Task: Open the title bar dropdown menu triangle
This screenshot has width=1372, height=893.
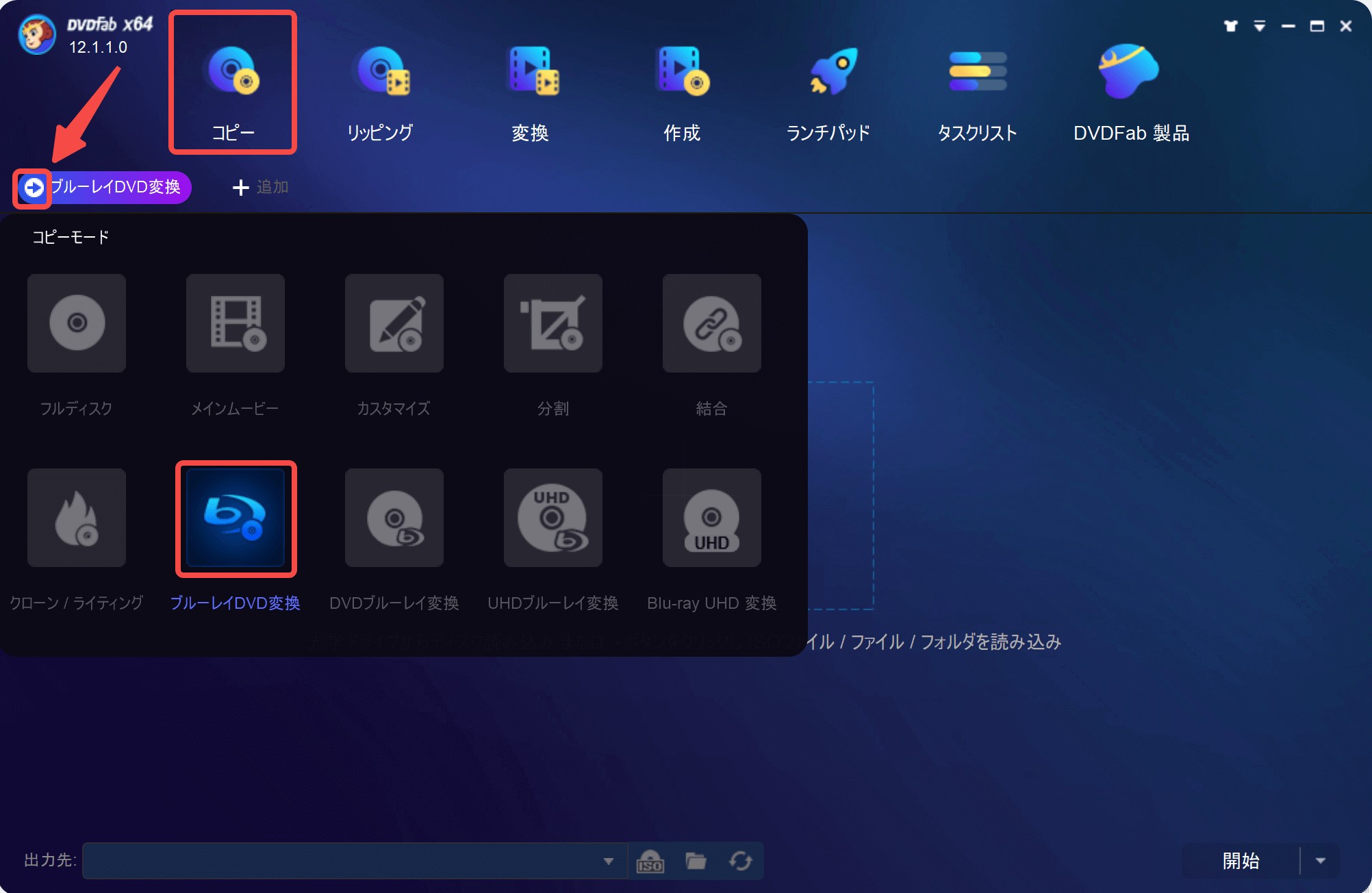Action: 1260,26
